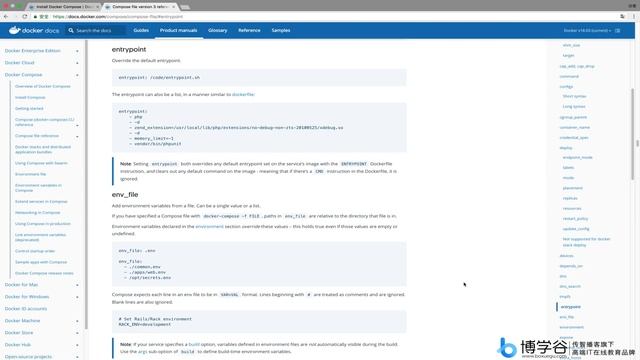This screenshot has height=360, width=640.
Task: Jump to endpoint_mode in contents list
Action: click(x=578, y=158)
